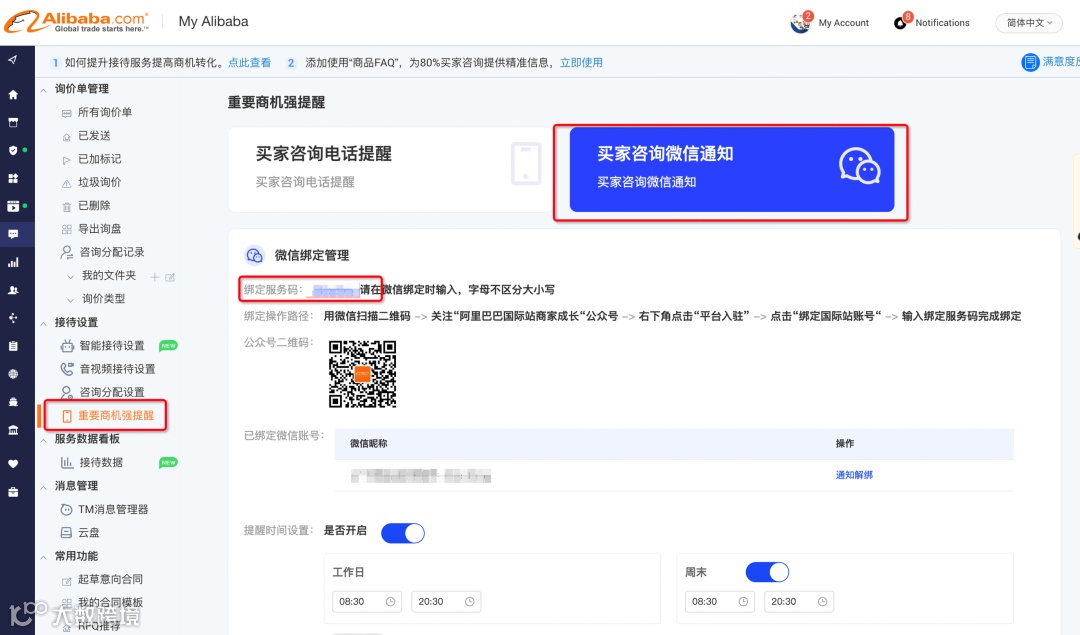
Task: Expand the 我的文件夹 chevron
Action: [70, 276]
